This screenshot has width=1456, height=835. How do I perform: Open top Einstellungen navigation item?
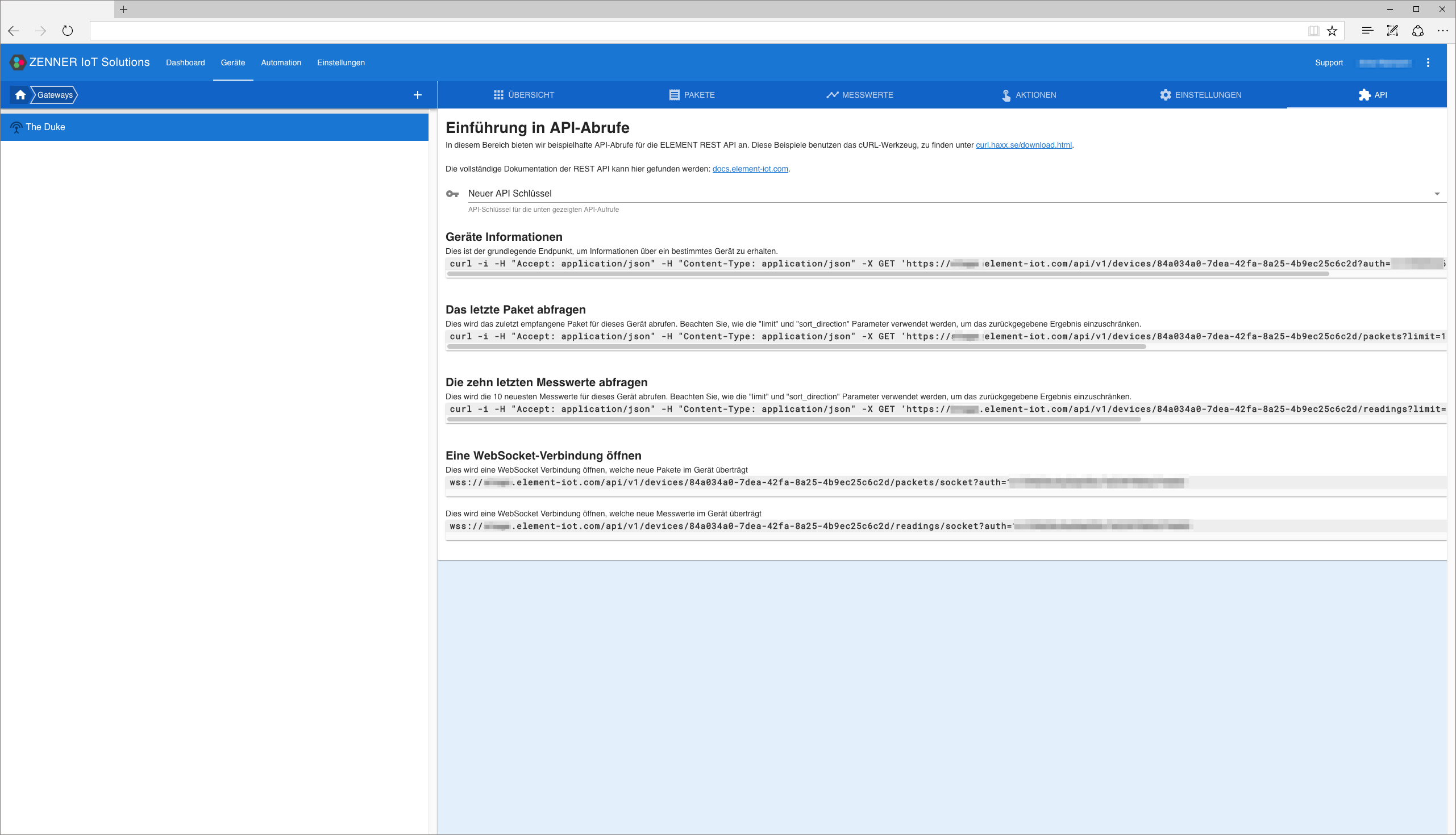pyautogui.click(x=341, y=62)
